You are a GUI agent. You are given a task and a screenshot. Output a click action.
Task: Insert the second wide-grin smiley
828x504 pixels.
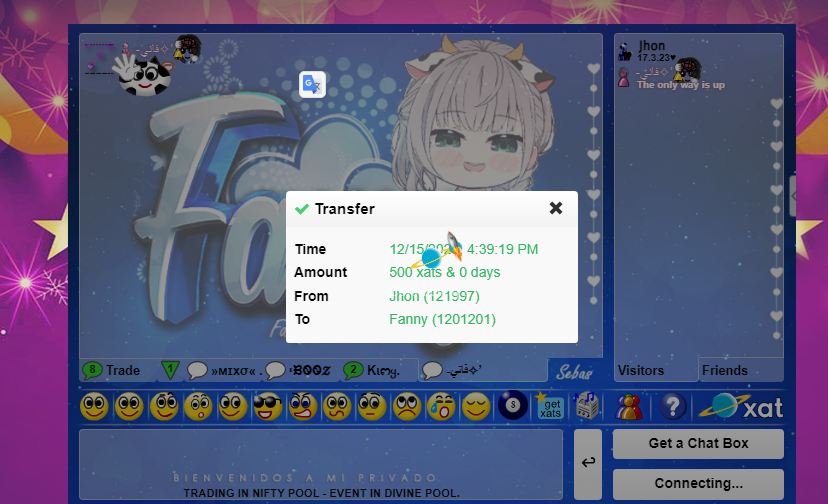(129, 407)
